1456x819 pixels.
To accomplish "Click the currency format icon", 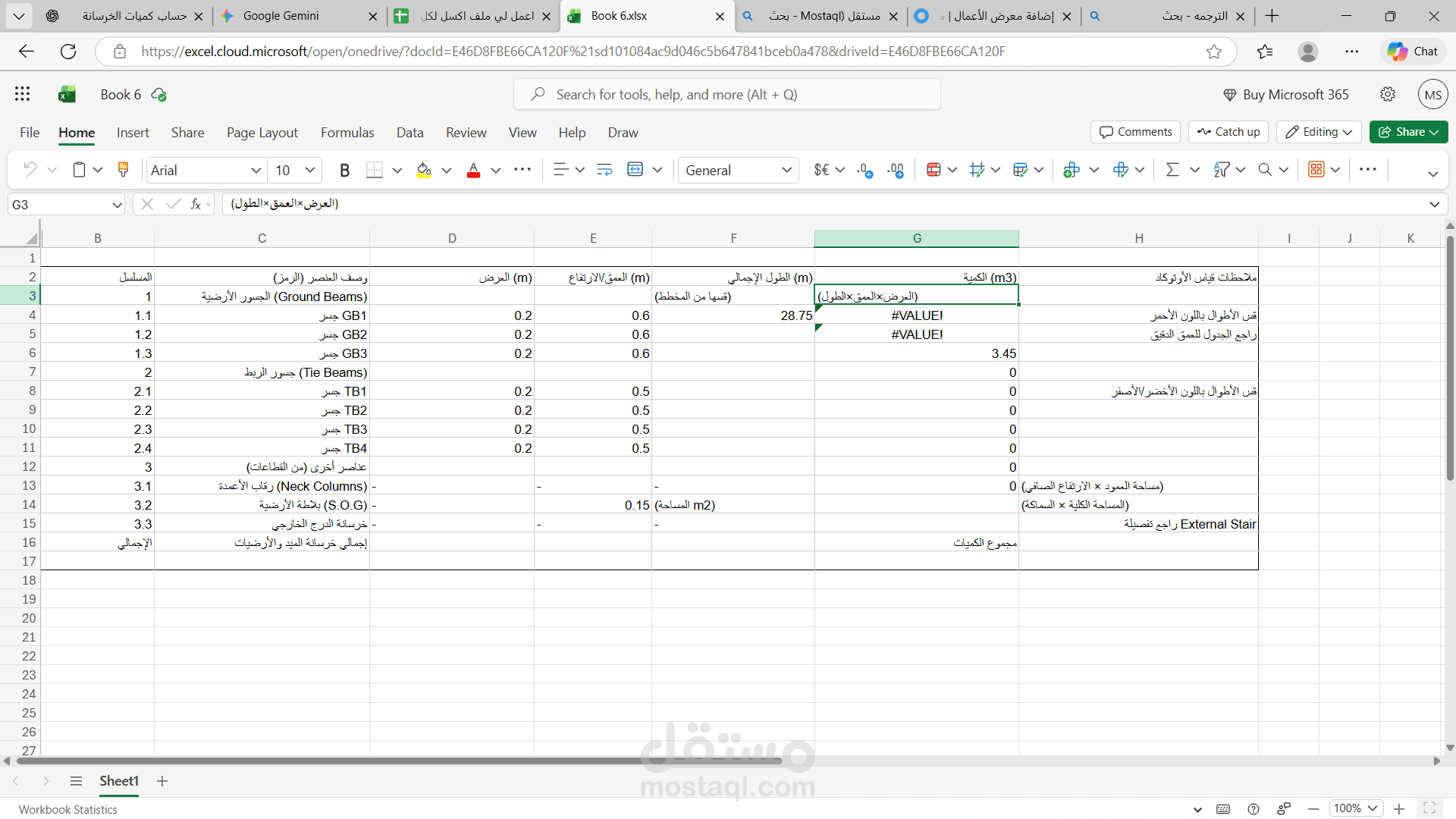I will click(821, 170).
